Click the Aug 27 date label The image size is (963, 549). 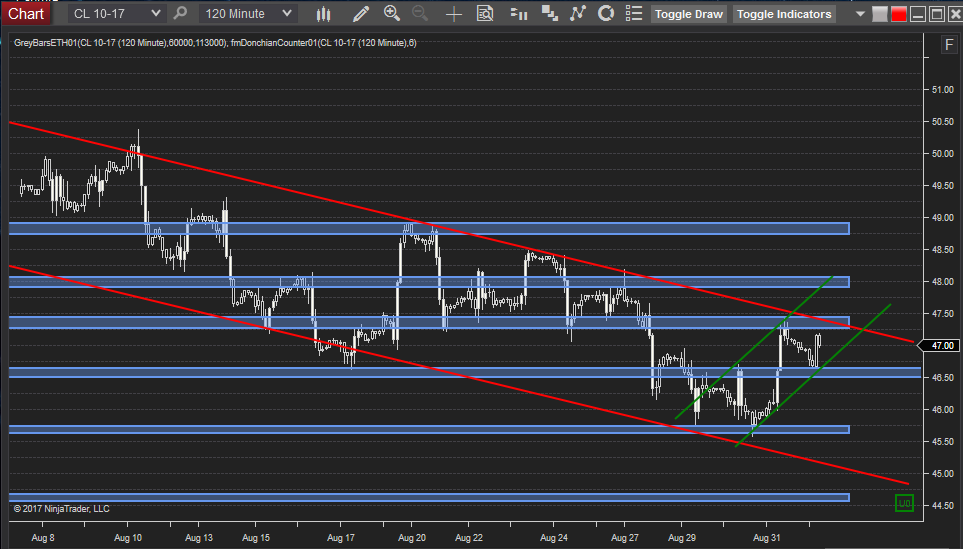pos(625,537)
